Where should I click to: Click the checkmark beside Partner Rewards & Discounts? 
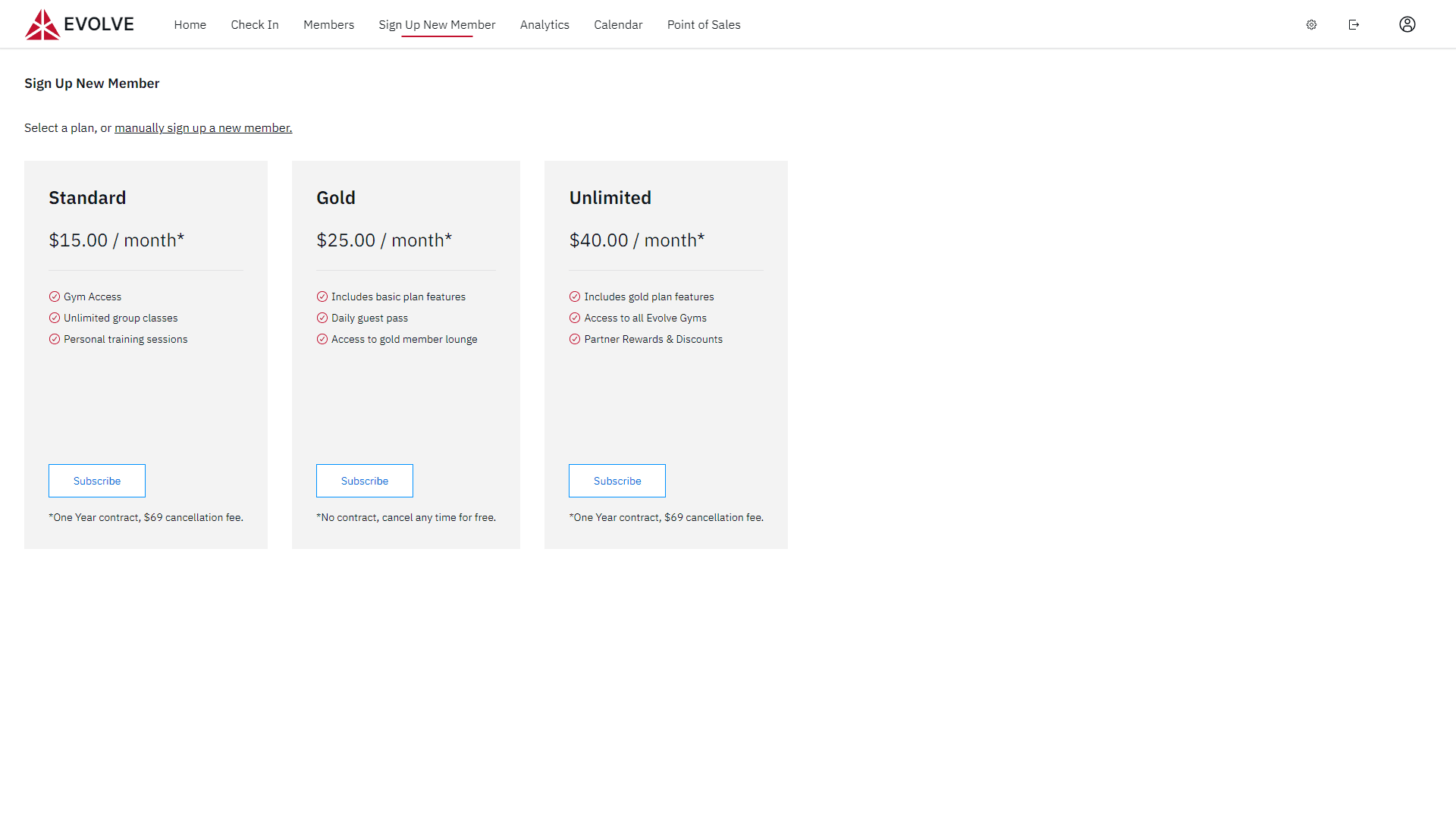575,339
